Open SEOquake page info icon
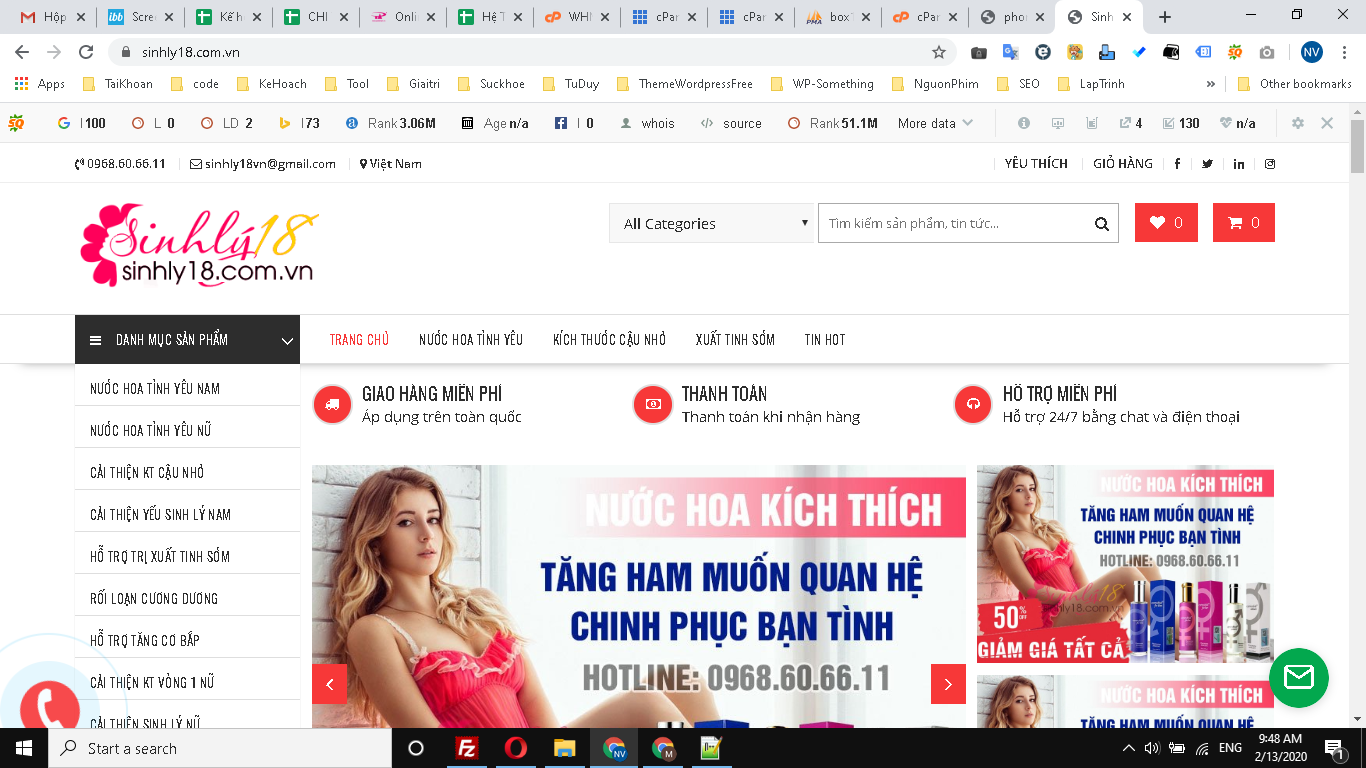 [x=1024, y=123]
